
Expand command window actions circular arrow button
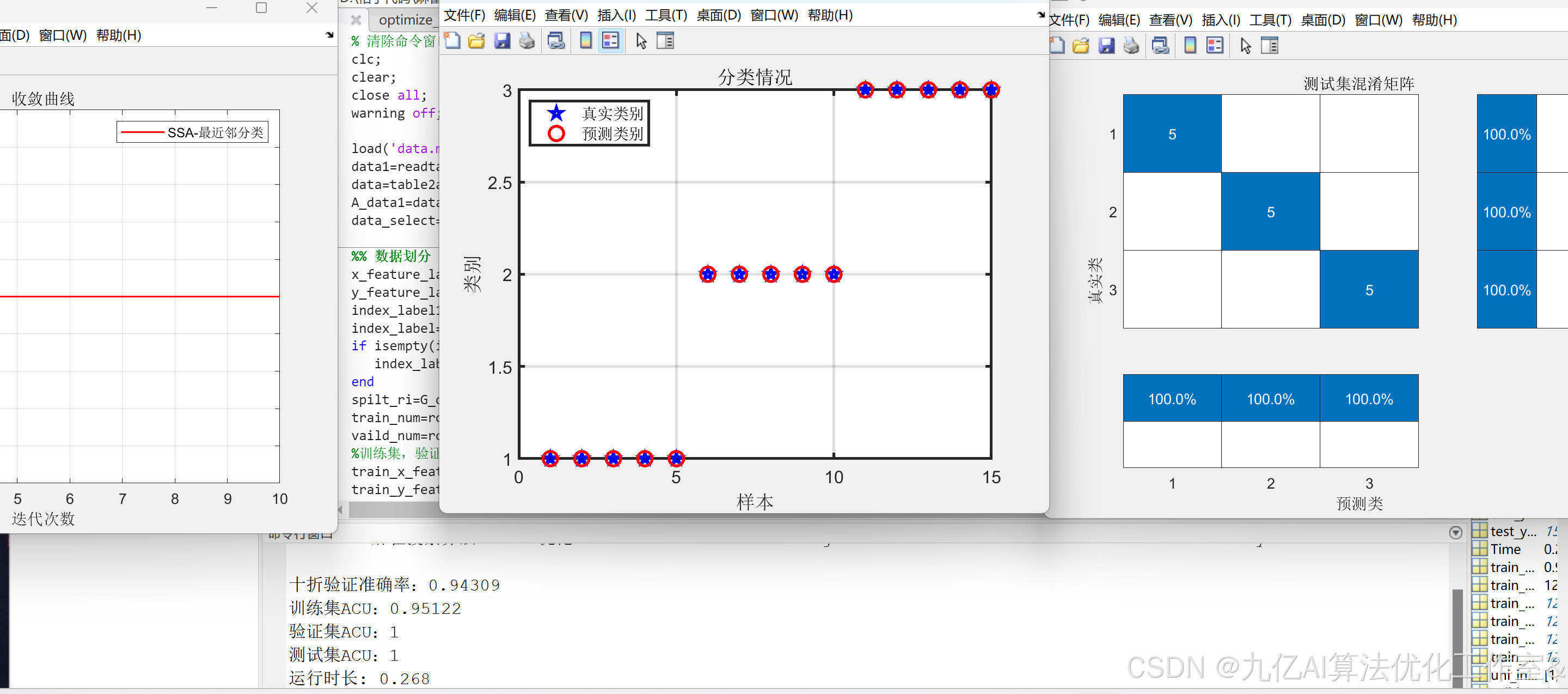point(1455,533)
